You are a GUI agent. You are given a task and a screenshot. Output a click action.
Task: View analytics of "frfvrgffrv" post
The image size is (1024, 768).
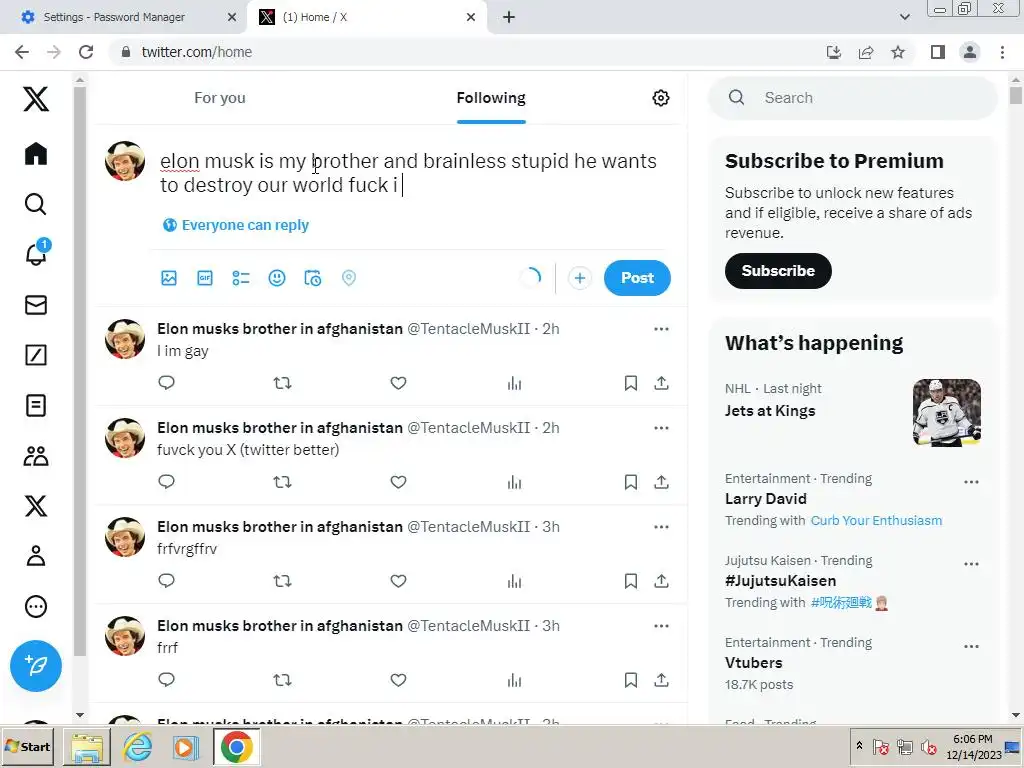click(x=515, y=581)
